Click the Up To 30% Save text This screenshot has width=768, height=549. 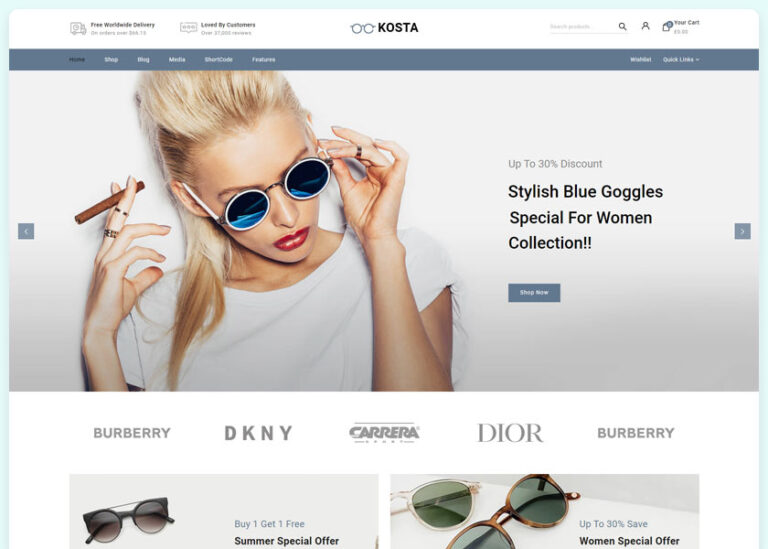pos(613,524)
